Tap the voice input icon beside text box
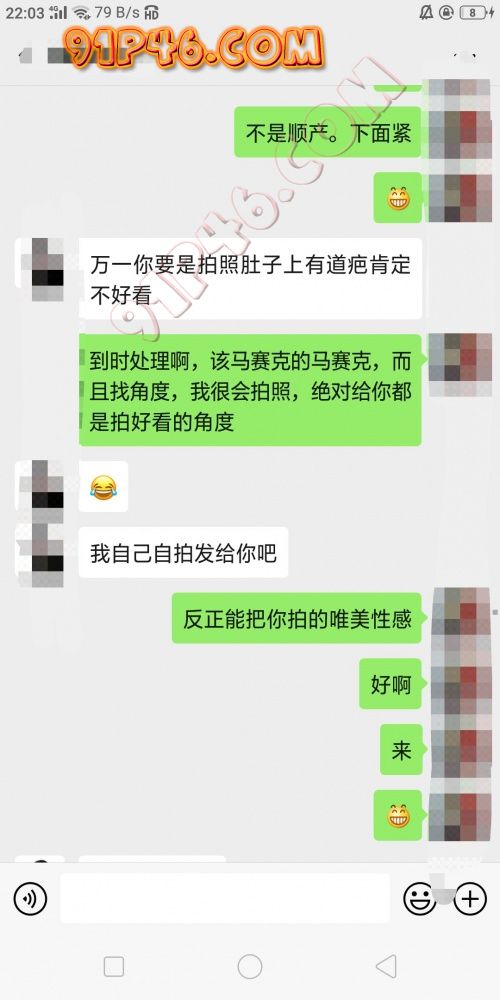 pyautogui.click(x=30, y=899)
